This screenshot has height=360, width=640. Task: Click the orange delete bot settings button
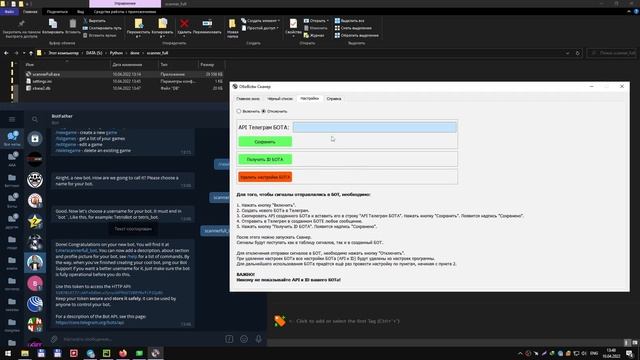(265, 177)
